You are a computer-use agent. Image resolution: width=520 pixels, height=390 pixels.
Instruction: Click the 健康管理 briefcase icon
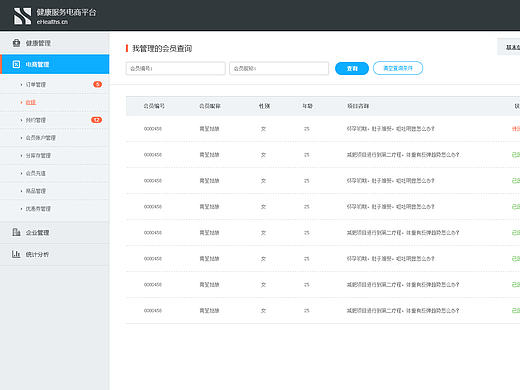pyautogui.click(x=16, y=43)
